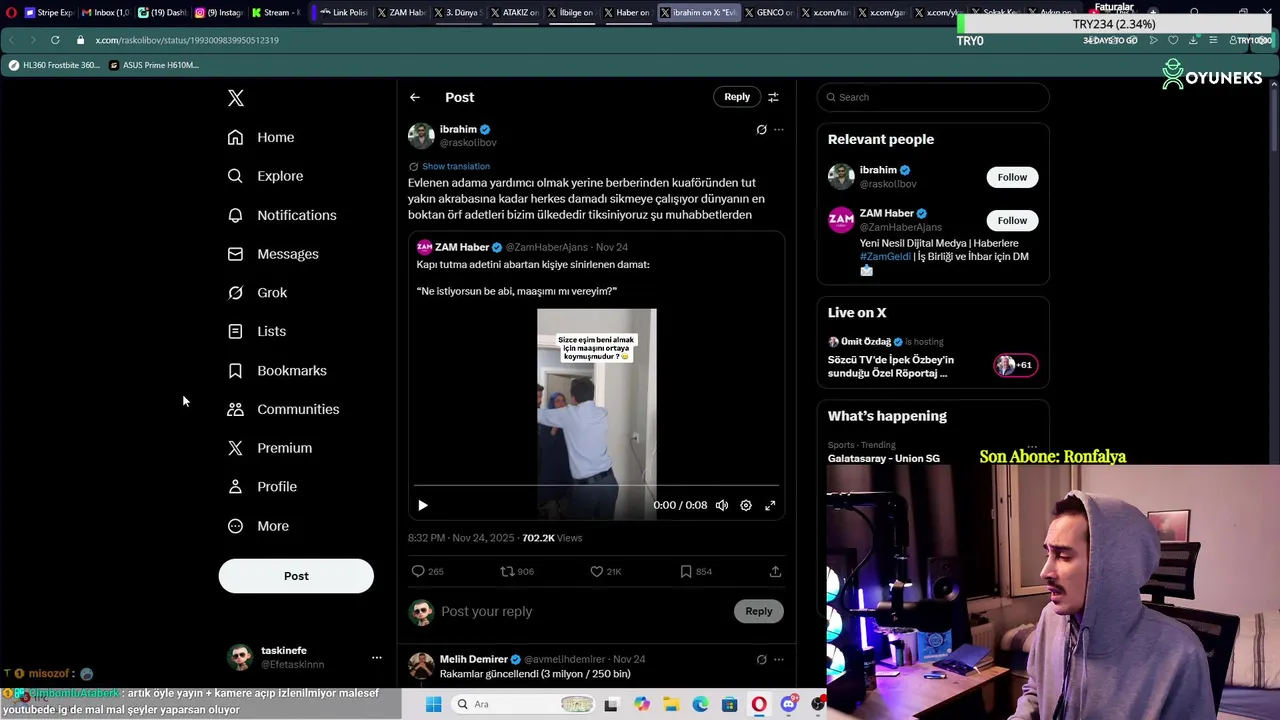This screenshot has height=720, width=1280.
Task: Open Lists in the sidebar
Action: 256,331
